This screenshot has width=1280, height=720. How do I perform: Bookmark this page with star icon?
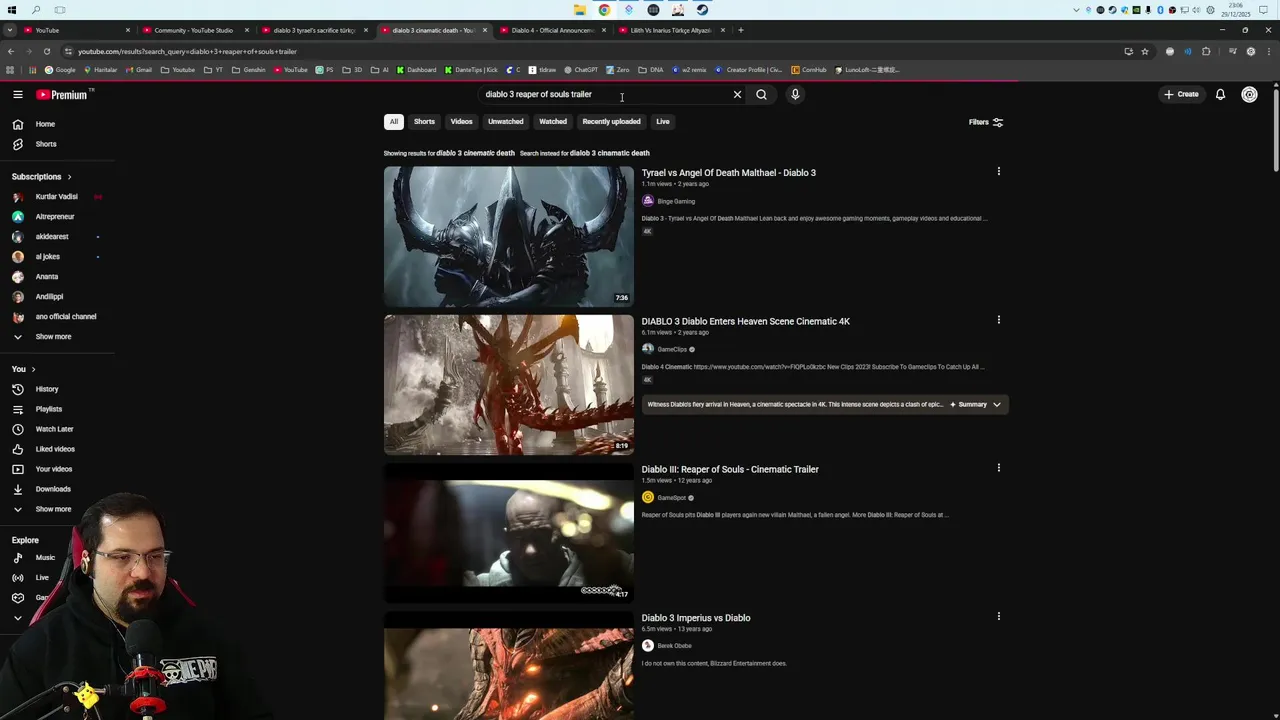tap(1145, 51)
